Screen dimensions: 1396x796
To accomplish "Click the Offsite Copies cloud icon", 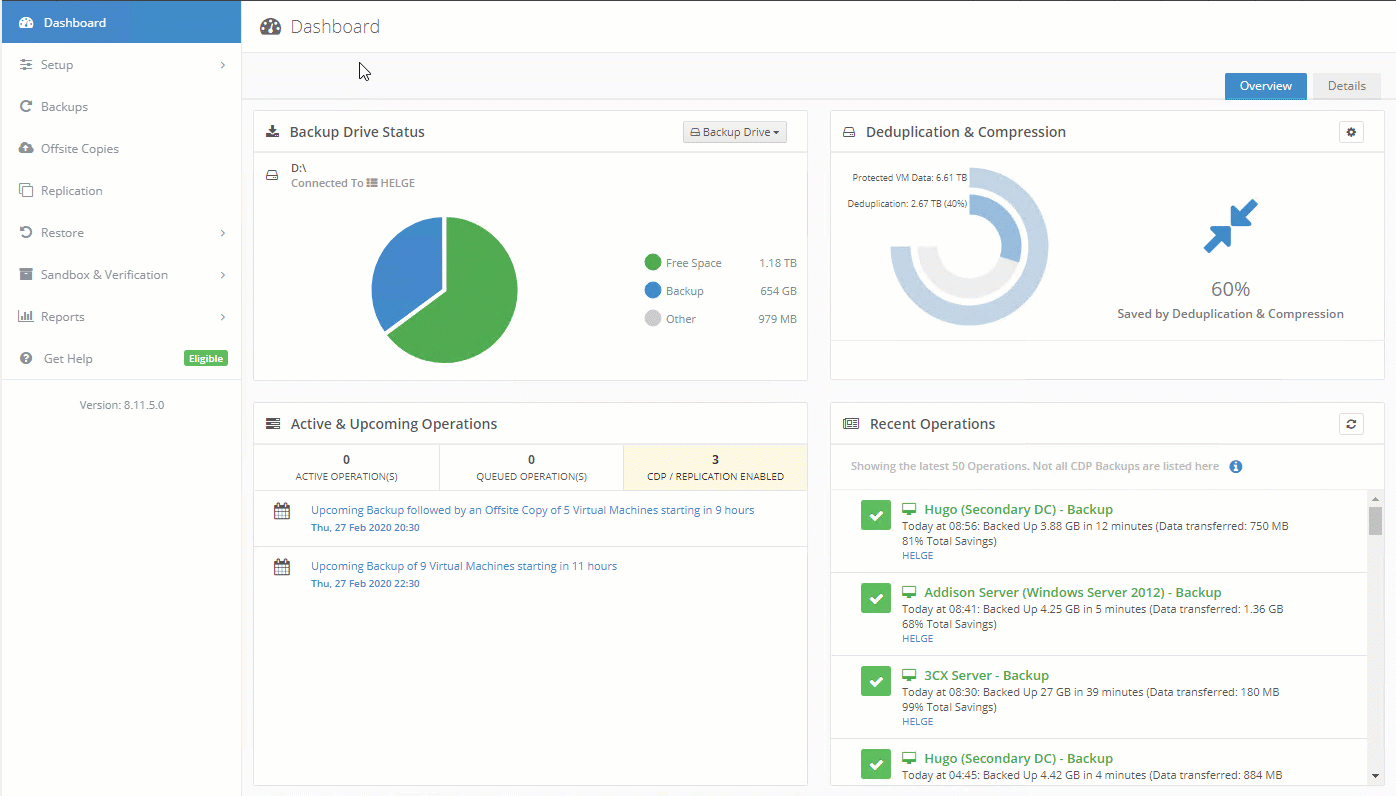I will point(26,149).
